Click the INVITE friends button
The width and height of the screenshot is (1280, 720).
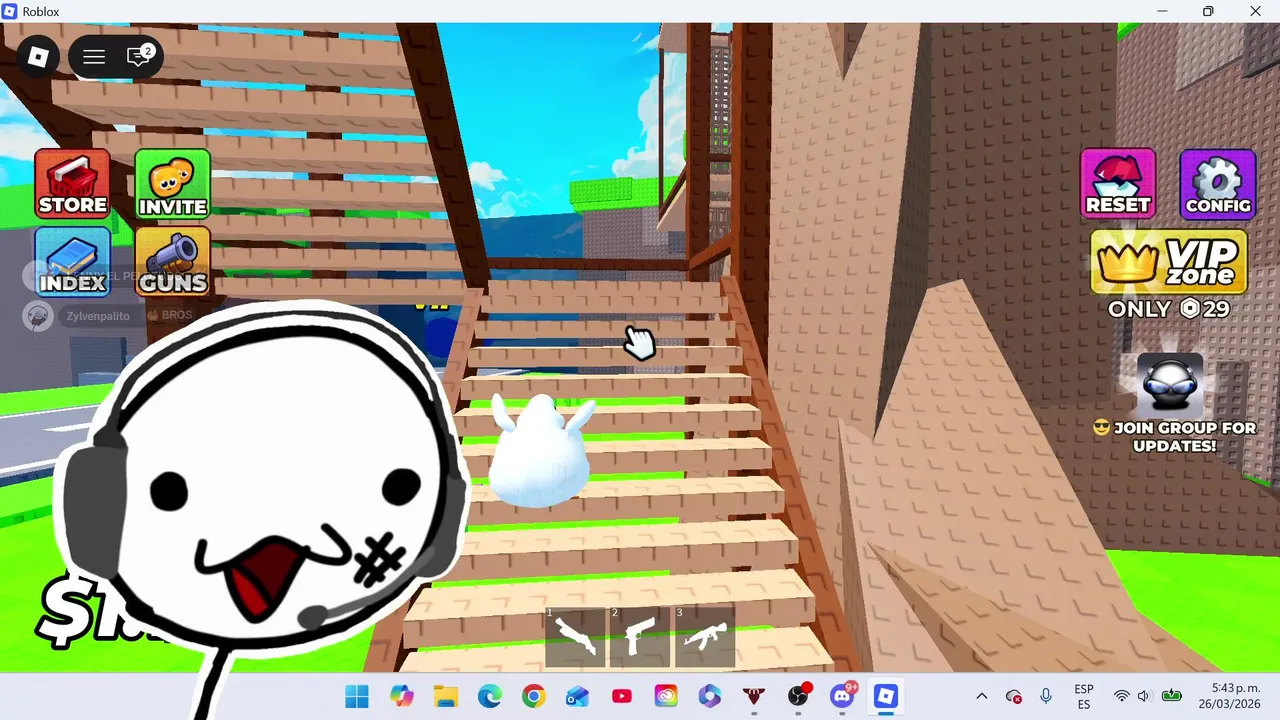pyautogui.click(x=173, y=183)
